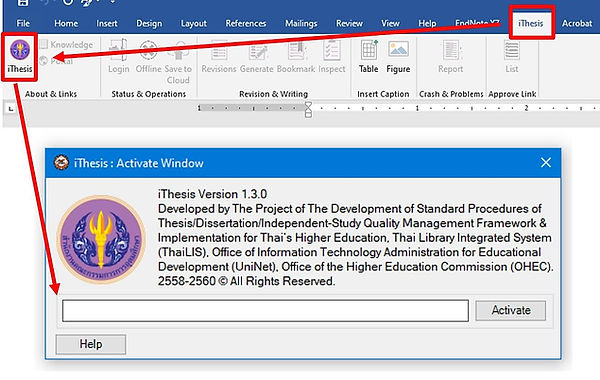Image resolution: width=600 pixels, height=380 pixels.
Task: Click the Help button in Activate Window
Action: pos(91,344)
